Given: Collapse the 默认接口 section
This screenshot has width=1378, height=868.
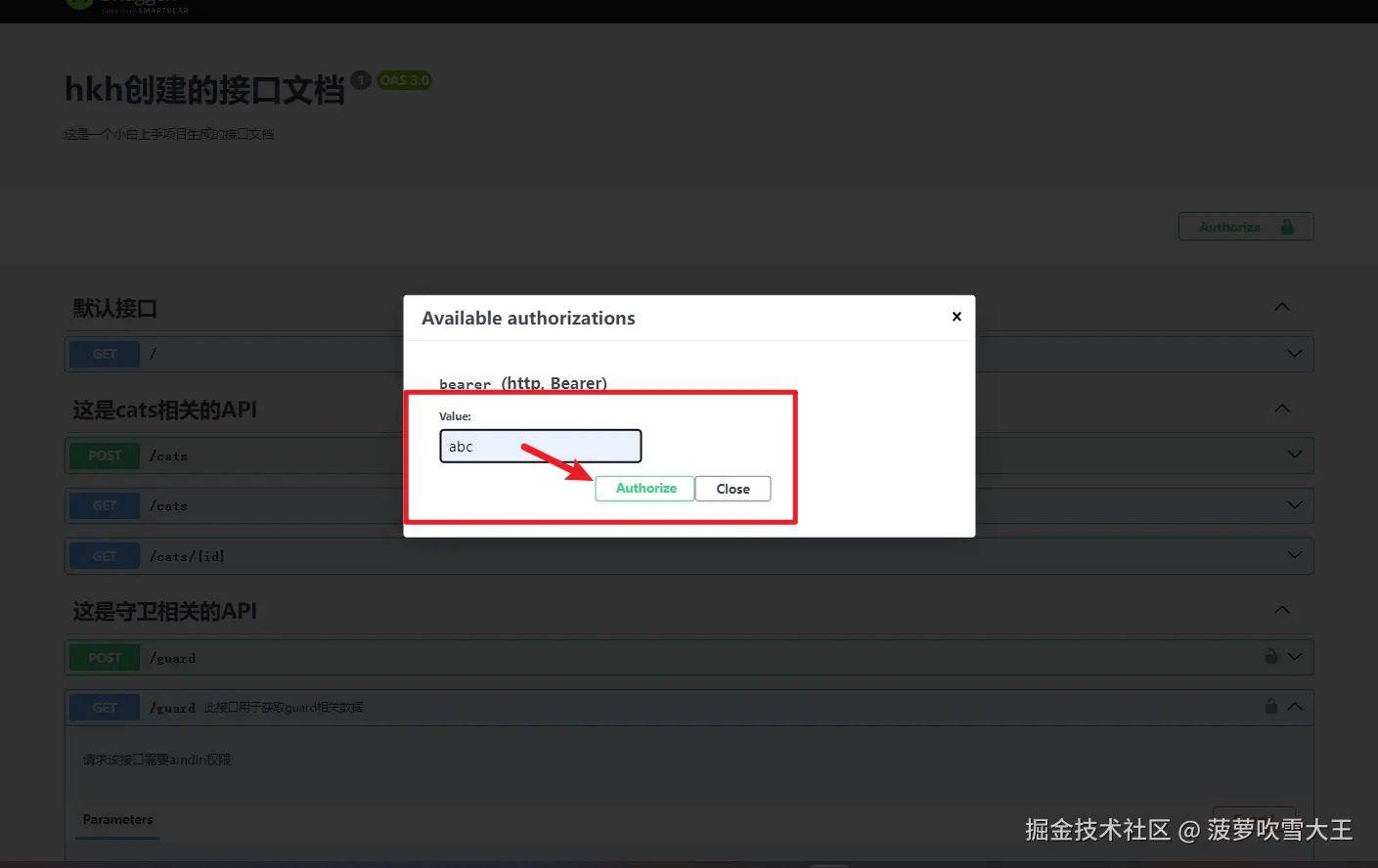Looking at the screenshot, I should [1281, 306].
